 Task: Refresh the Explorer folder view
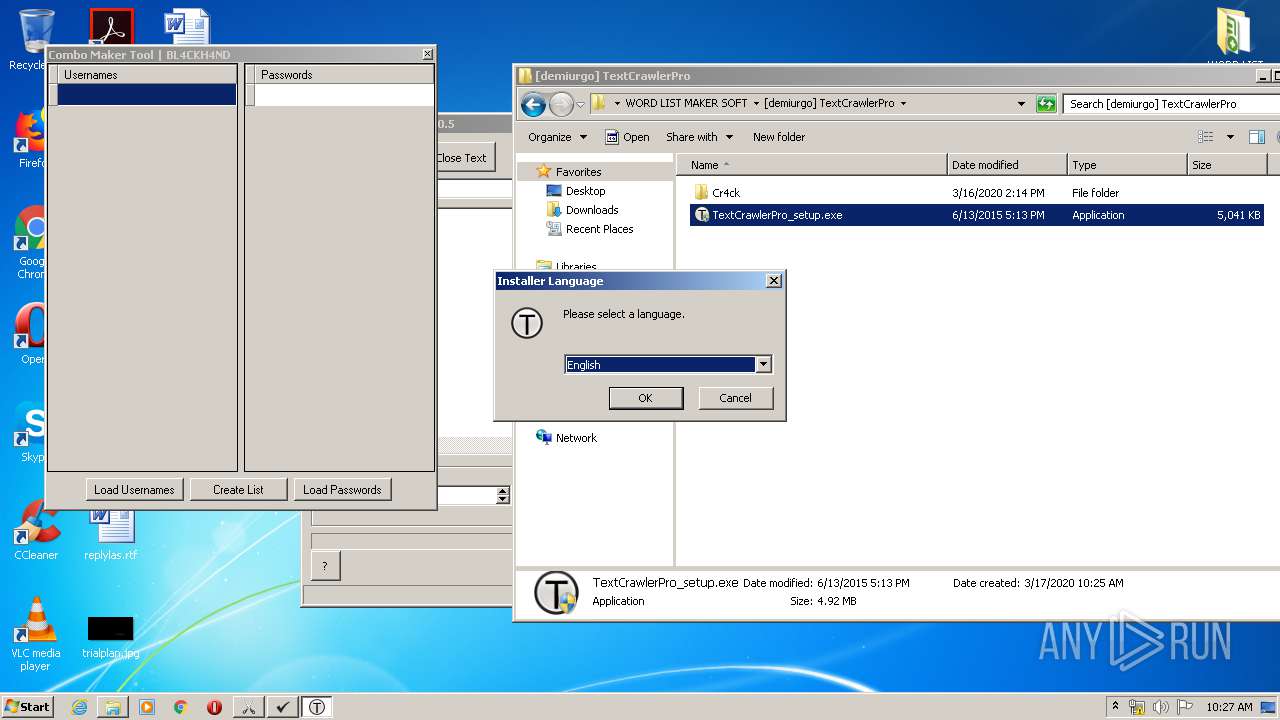(x=1046, y=104)
